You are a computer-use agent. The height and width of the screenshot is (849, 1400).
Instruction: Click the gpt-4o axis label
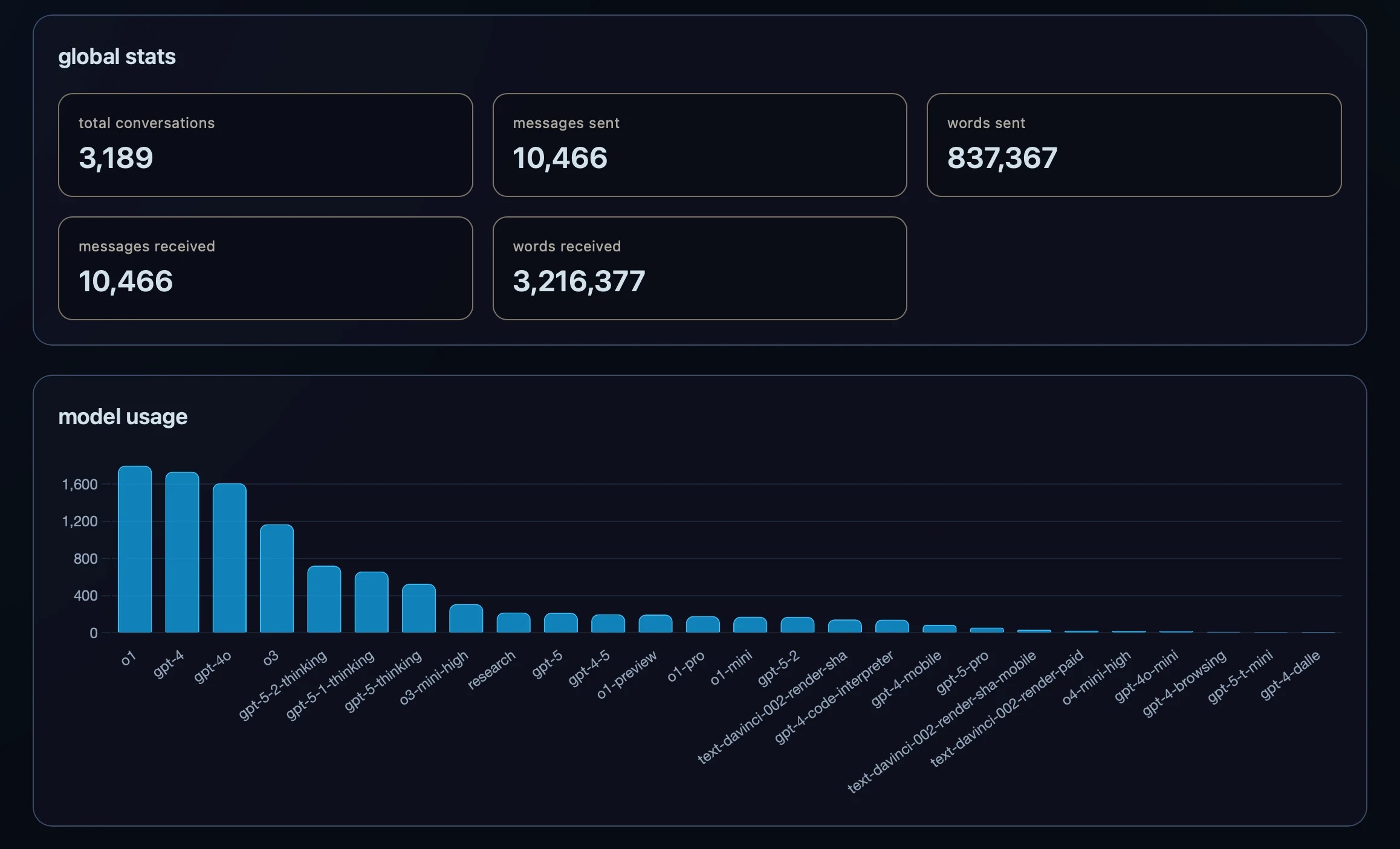pos(212,667)
